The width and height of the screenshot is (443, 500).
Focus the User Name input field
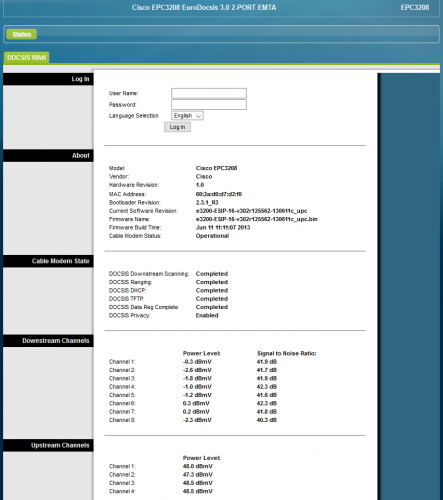point(209,93)
